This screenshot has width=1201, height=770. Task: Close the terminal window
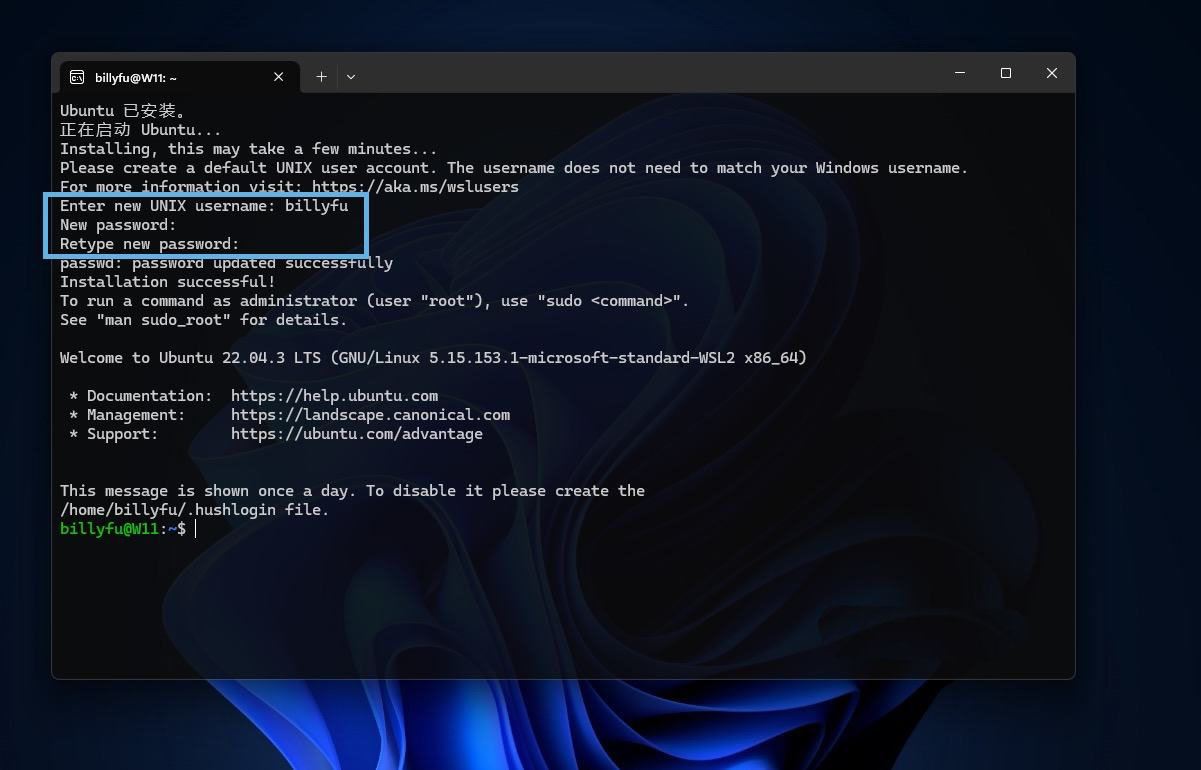click(x=1051, y=73)
